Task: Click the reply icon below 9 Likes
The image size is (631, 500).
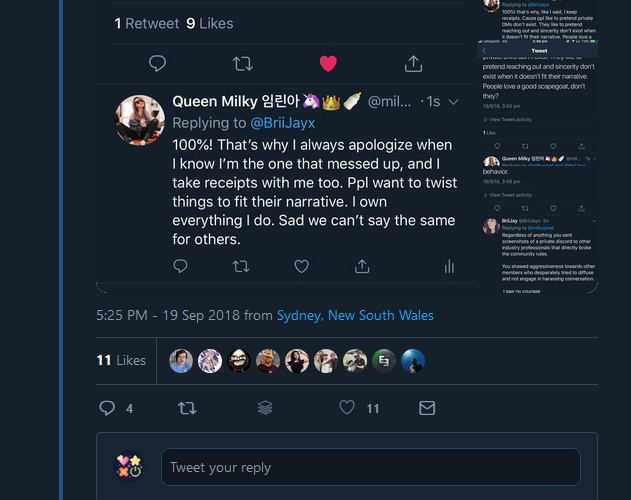Action: pos(157,63)
